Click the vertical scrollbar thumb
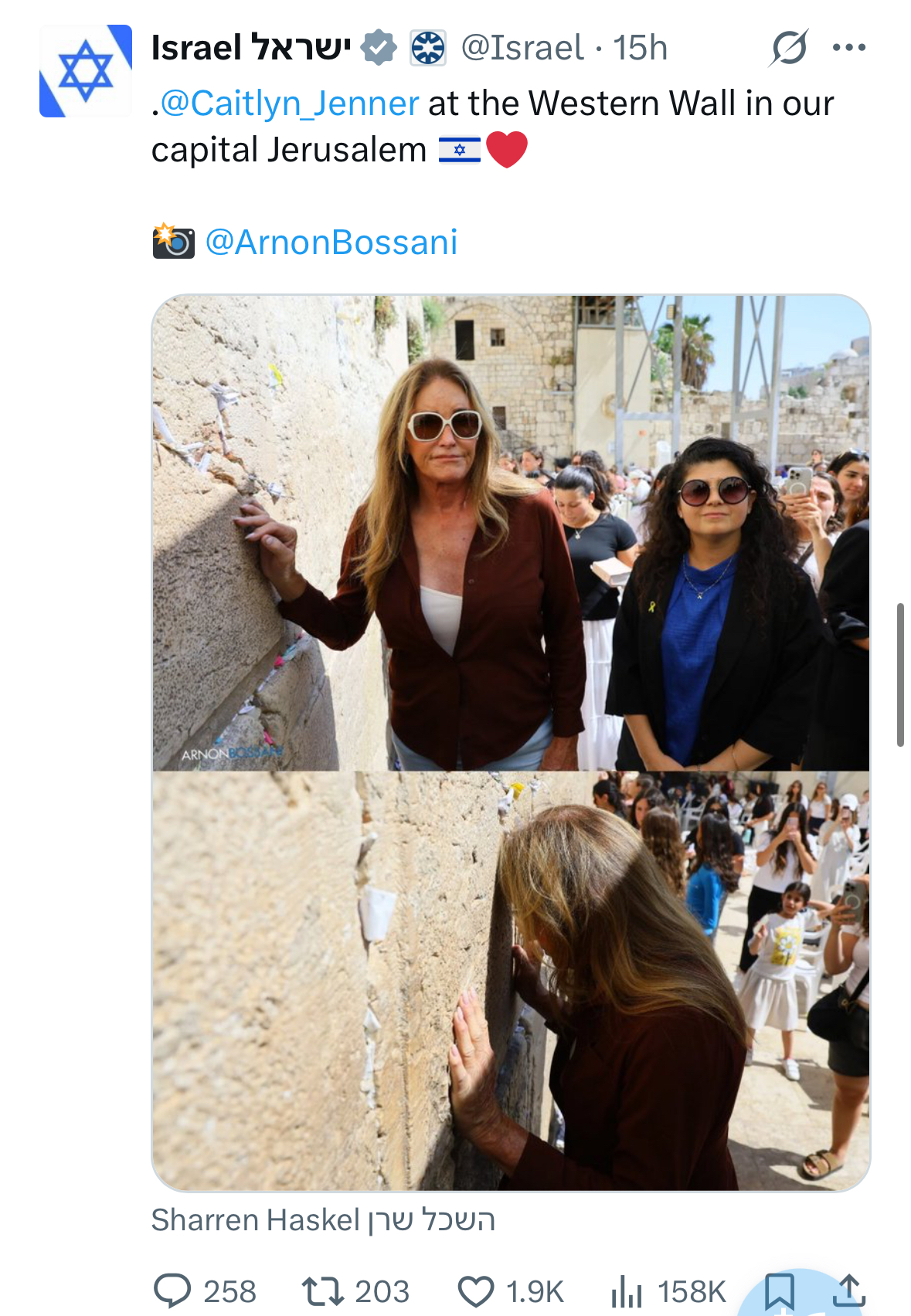911x1316 pixels. coord(900,675)
